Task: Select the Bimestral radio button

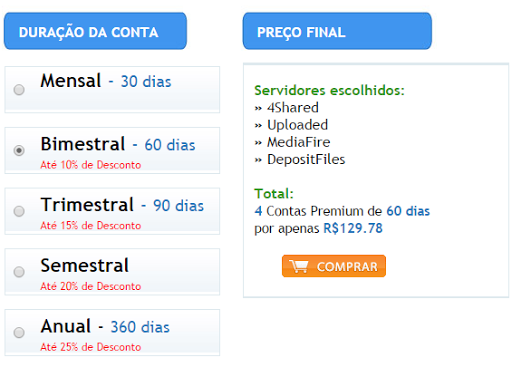Action: pos(19,150)
